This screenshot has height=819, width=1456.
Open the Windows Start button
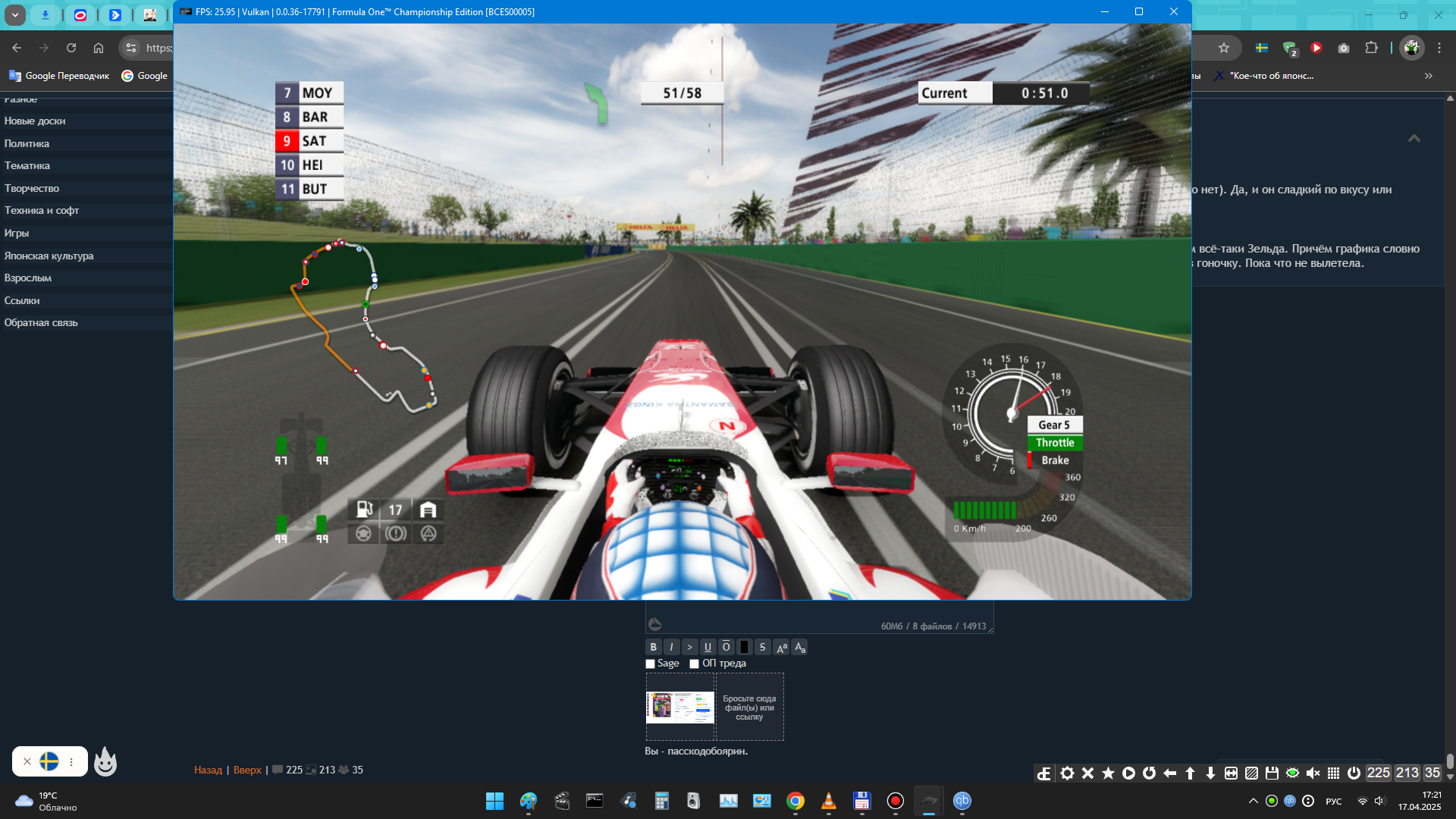click(494, 801)
